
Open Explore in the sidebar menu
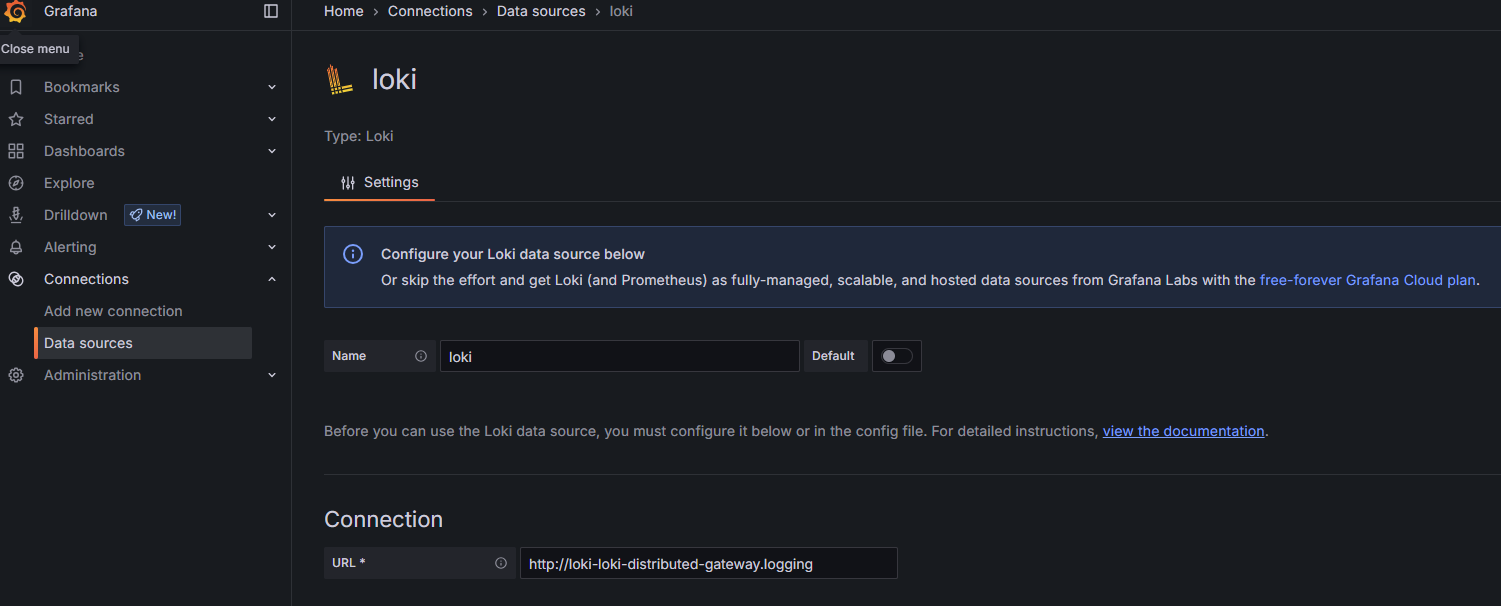69,183
